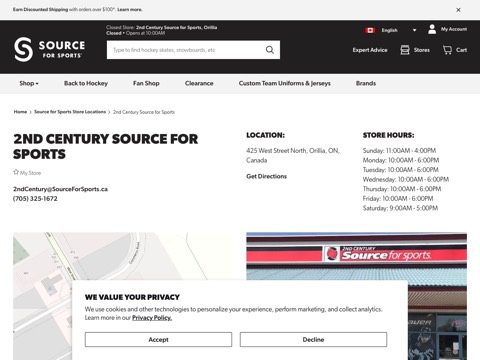
Task: Select Sunday hours text
Action: [x=399, y=151]
